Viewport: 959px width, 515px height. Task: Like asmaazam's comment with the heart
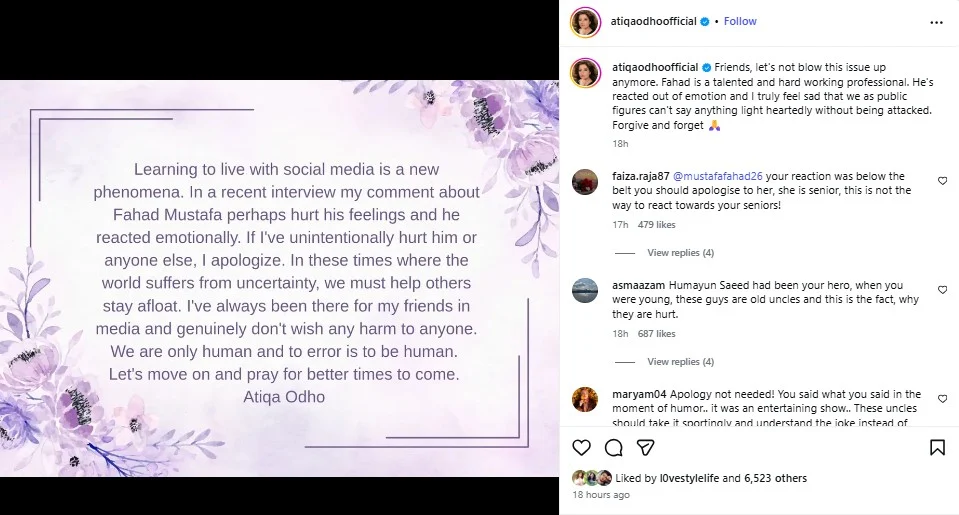pyautogui.click(x=942, y=290)
